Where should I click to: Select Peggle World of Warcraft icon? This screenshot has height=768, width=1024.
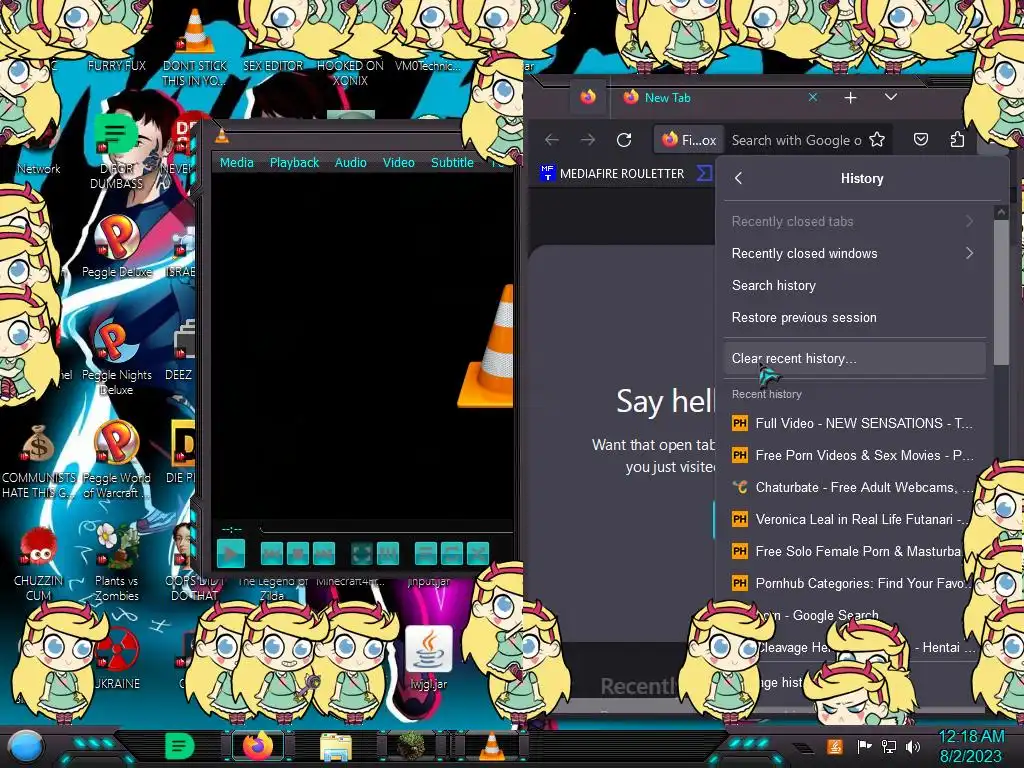117,460
